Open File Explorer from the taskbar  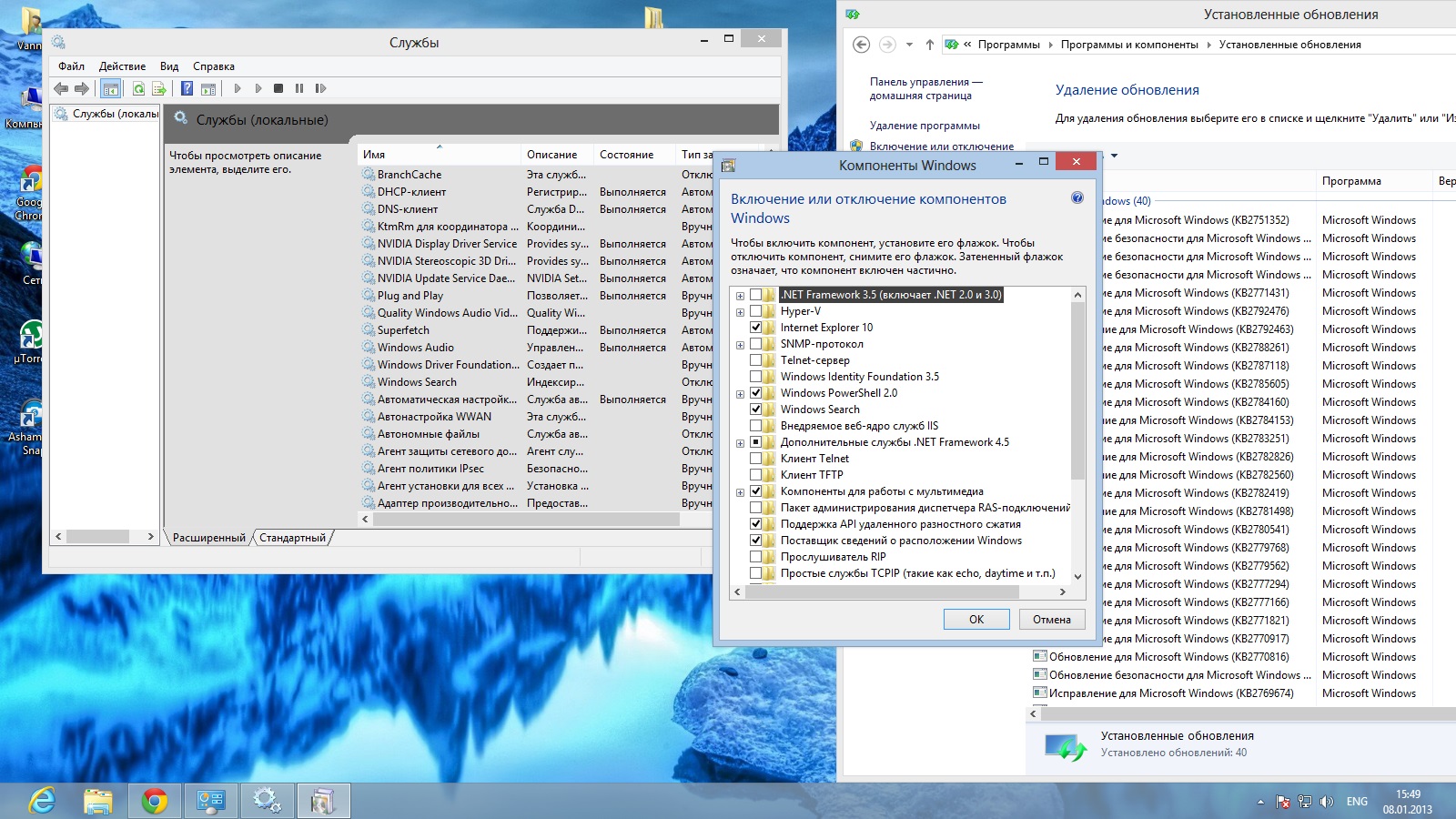[x=98, y=801]
